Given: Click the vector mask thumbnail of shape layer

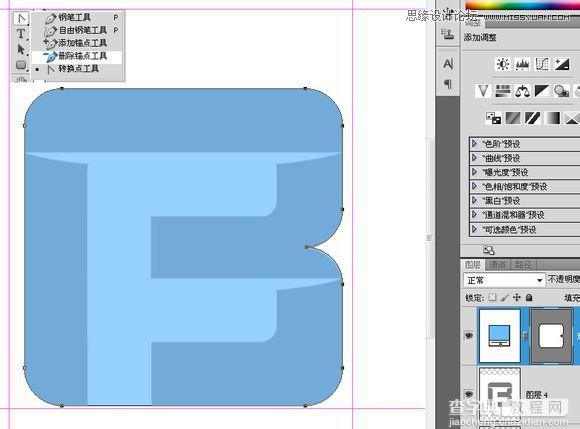Looking at the screenshot, I should coord(551,336).
